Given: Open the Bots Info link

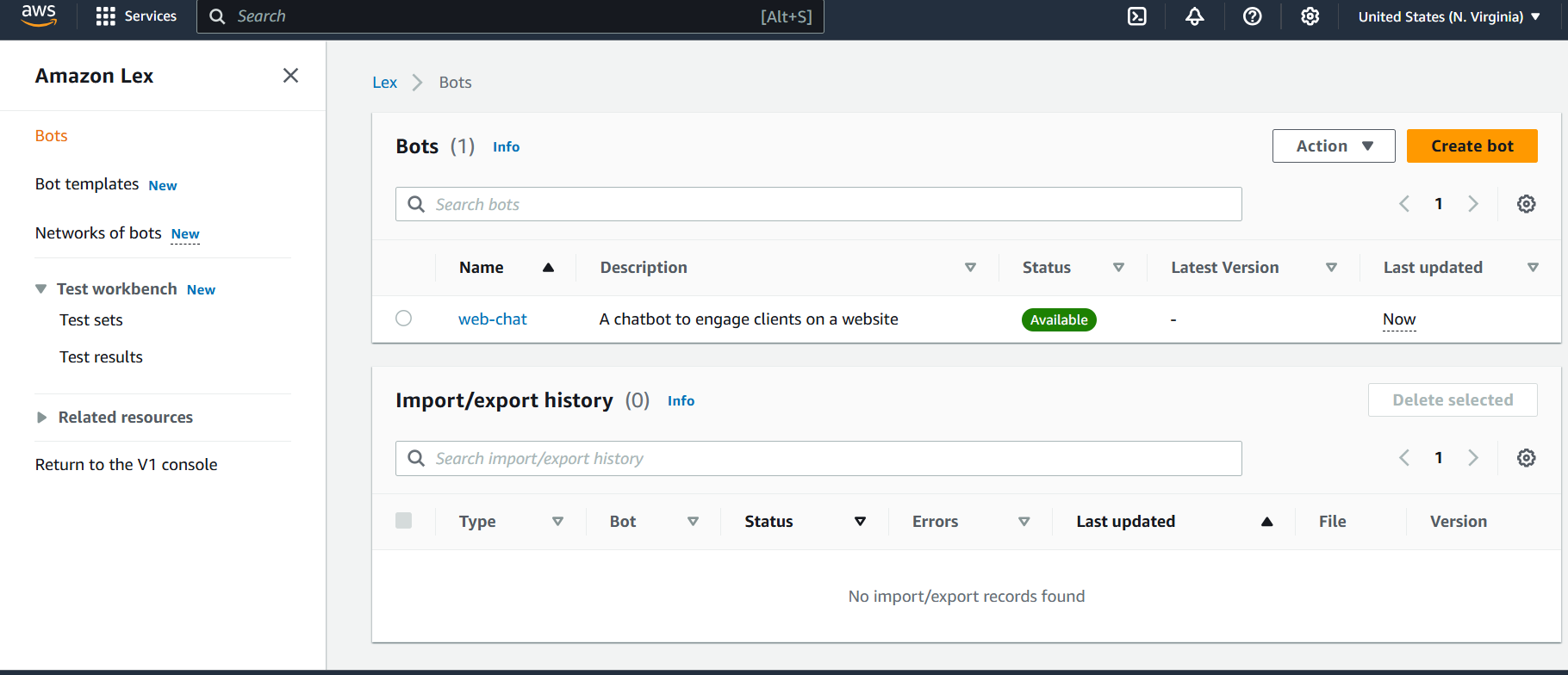Looking at the screenshot, I should tap(506, 147).
